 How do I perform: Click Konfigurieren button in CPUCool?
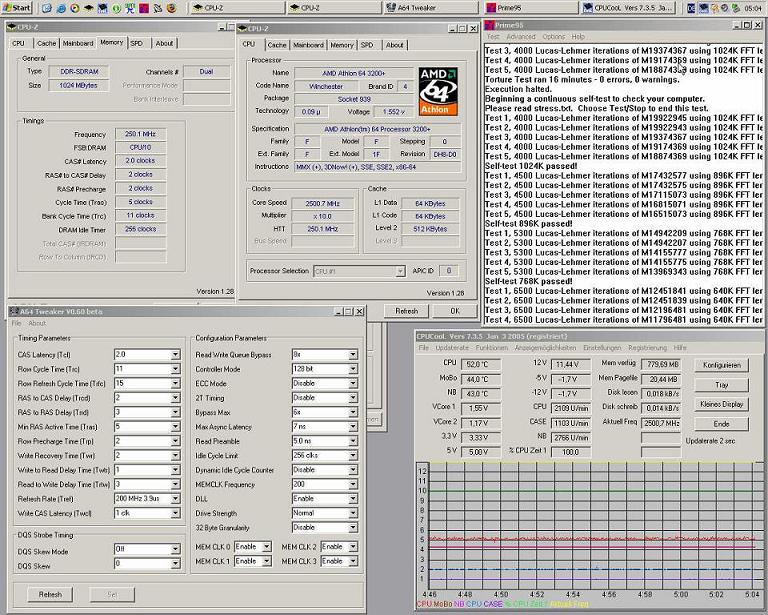pos(721,365)
